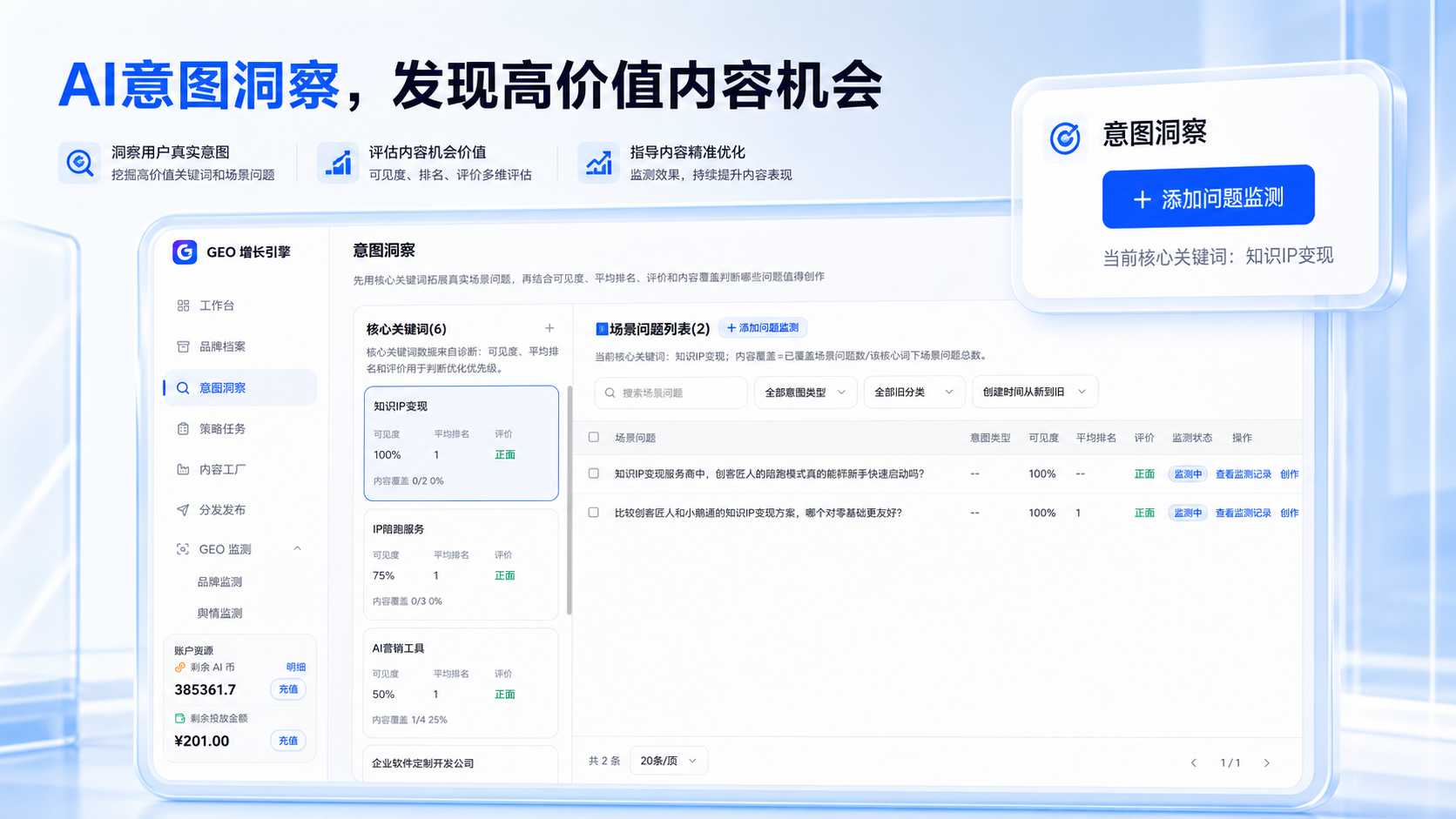Click 查看监测记录 in the 陪跑模式 row
The height and width of the screenshot is (819, 1456).
coord(1244,474)
